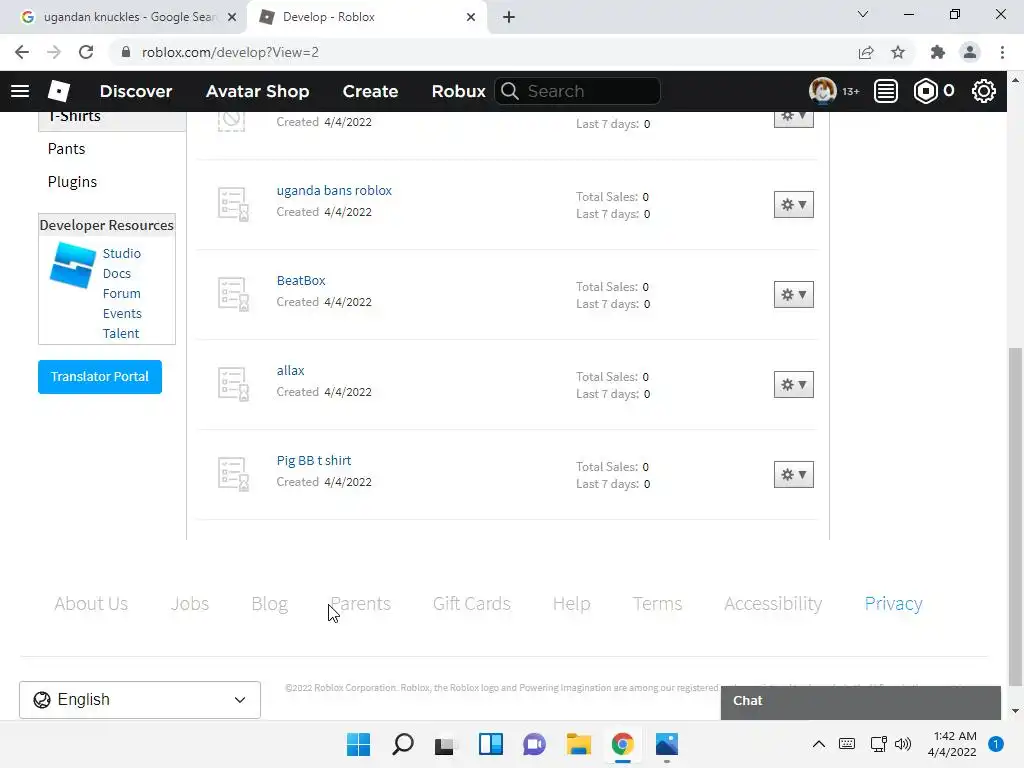Click thumbnail icon for allax
This screenshot has width=1024, height=768.
233,385
